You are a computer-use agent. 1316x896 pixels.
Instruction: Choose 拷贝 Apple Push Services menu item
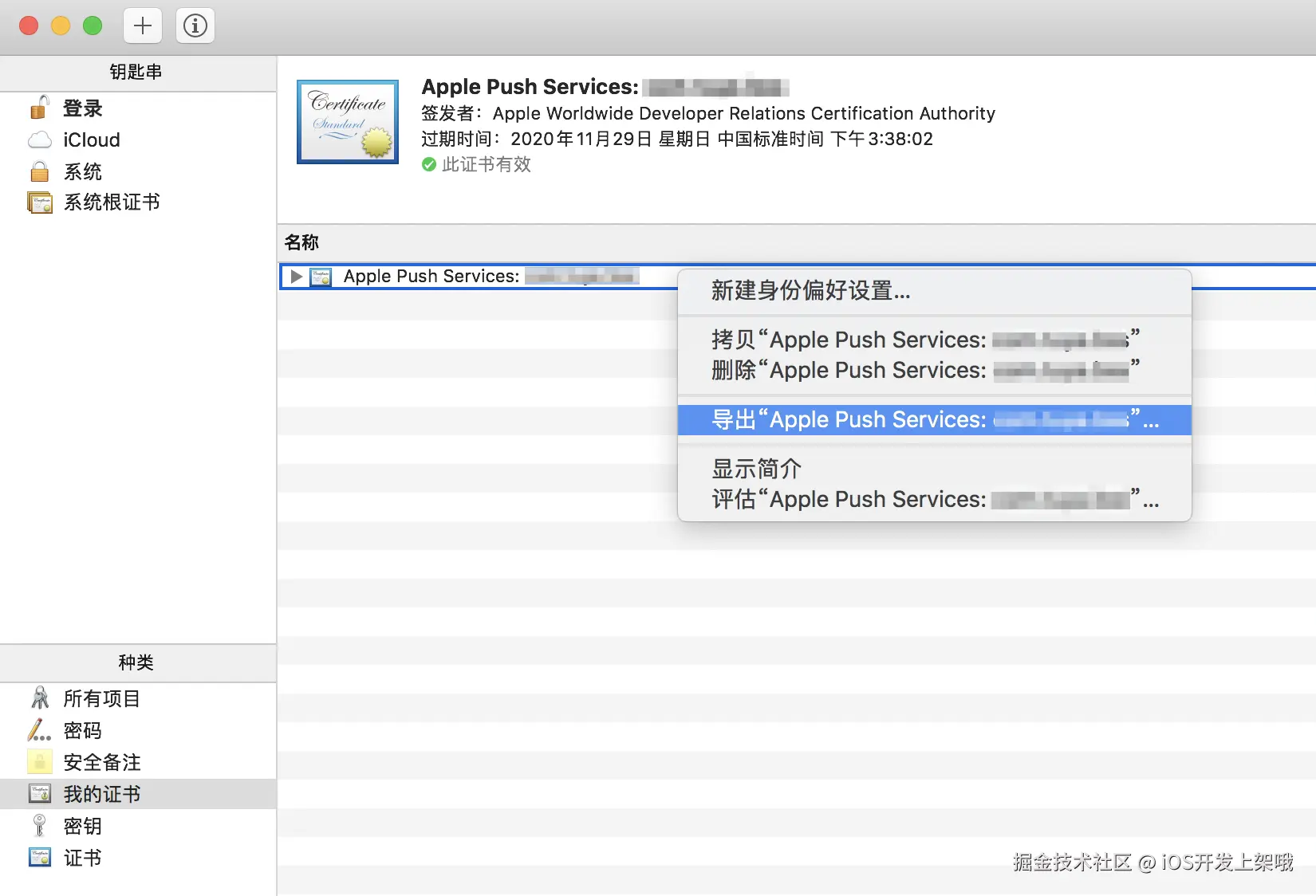pyautogui.click(x=935, y=340)
